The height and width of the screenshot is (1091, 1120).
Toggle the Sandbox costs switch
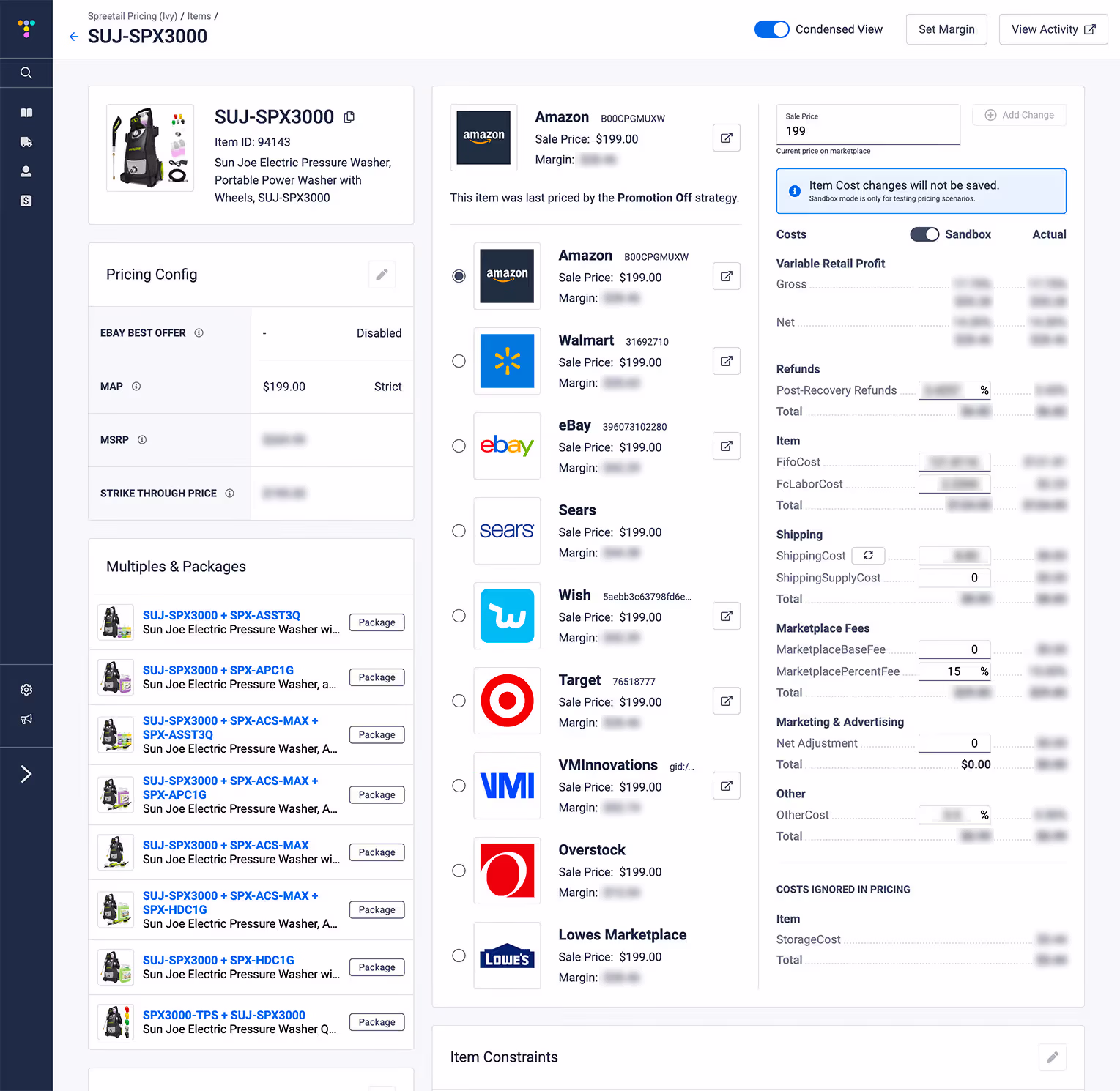point(924,234)
